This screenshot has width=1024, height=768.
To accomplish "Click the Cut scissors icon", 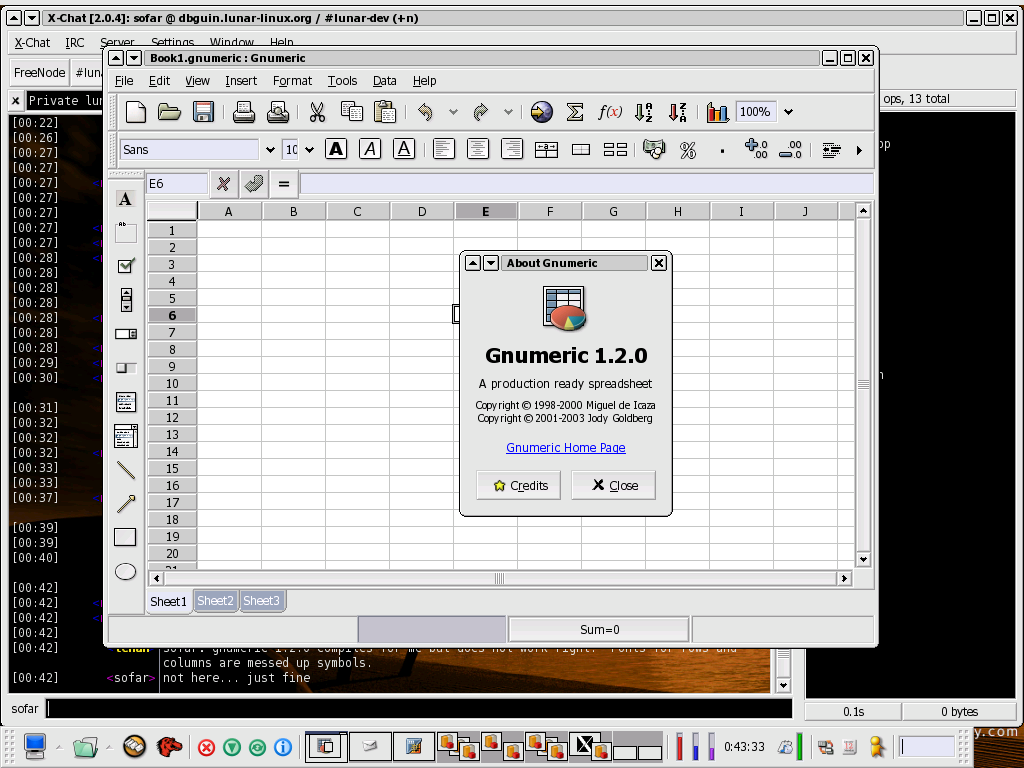I will pos(317,112).
